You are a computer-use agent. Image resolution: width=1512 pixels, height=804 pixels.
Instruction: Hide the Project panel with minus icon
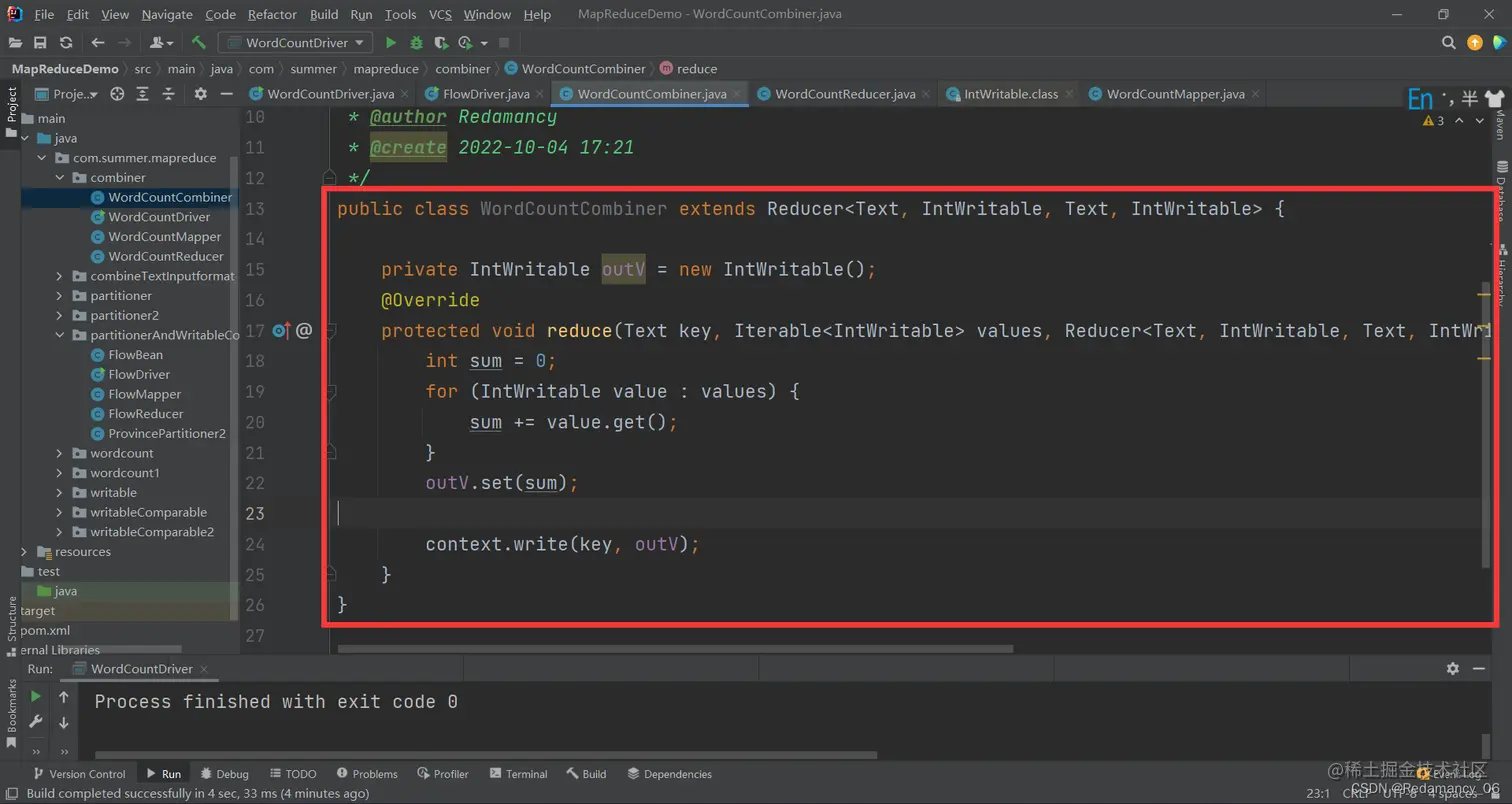click(x=227, y=94)
